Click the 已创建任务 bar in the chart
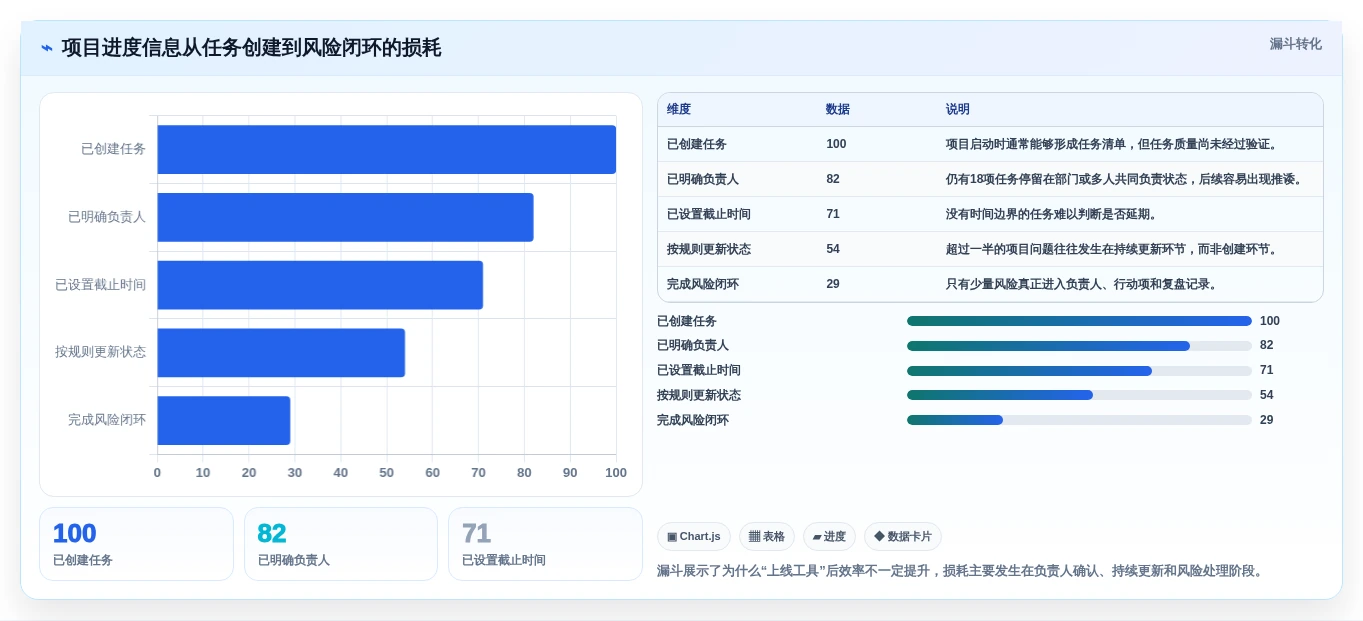The height and width of the screenshot is (621, 1363). click(x=386, y=149)
